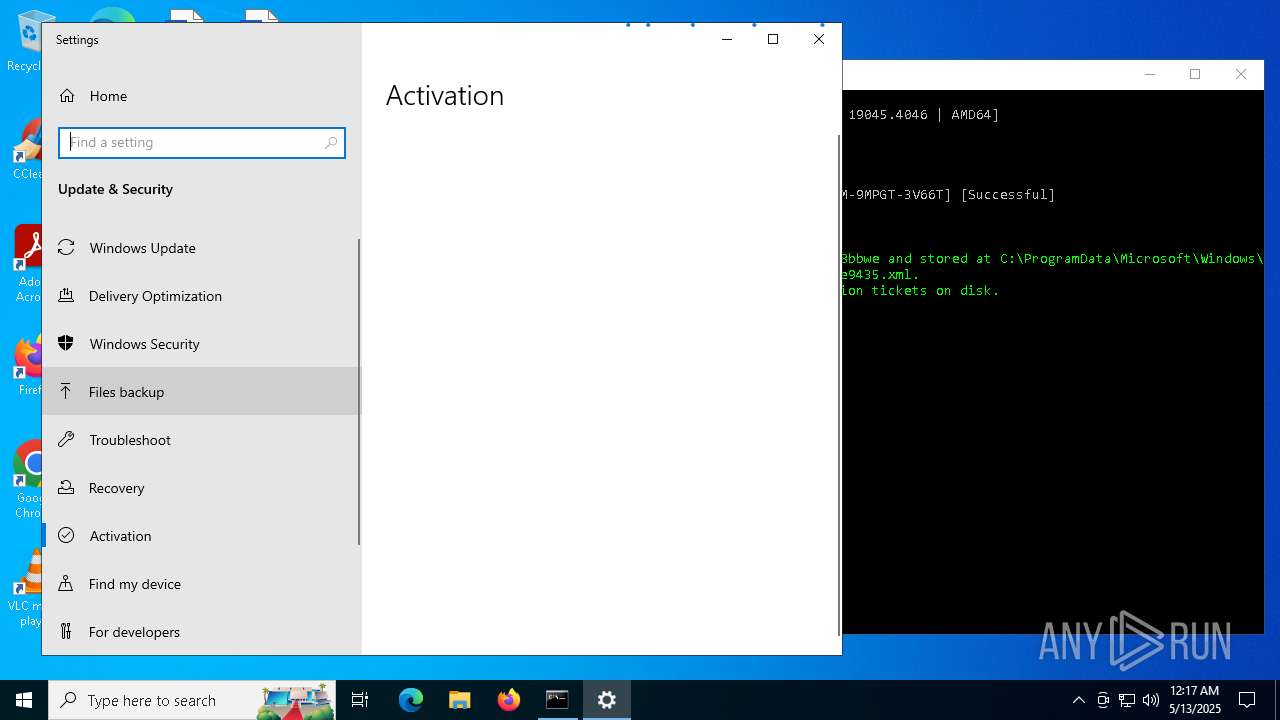Open the Activation label in sidebar
This screenshot has width=1280, height=720.
[x=120, y=536]
